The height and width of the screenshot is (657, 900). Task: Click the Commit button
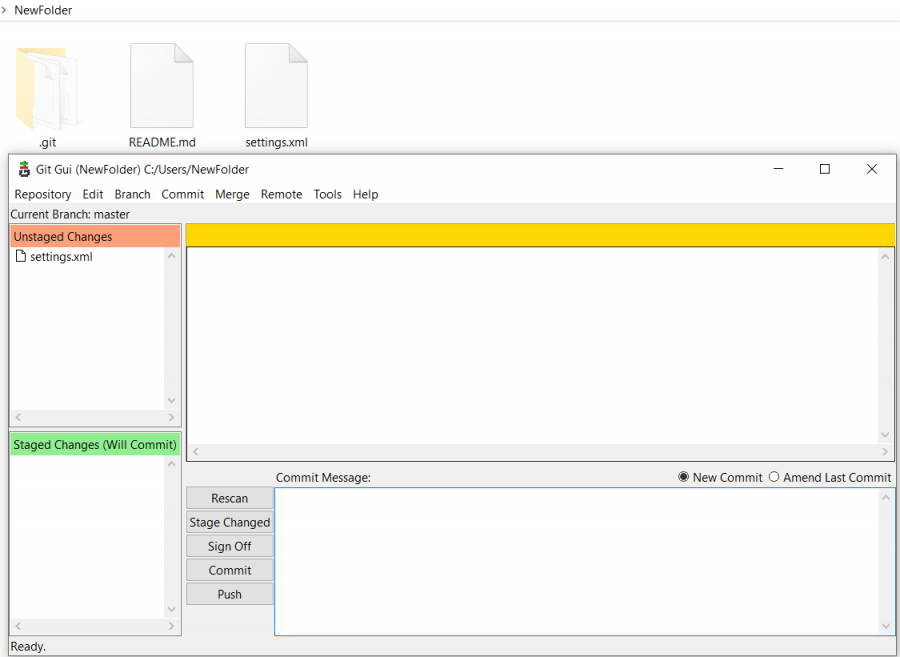click(230, 570)
